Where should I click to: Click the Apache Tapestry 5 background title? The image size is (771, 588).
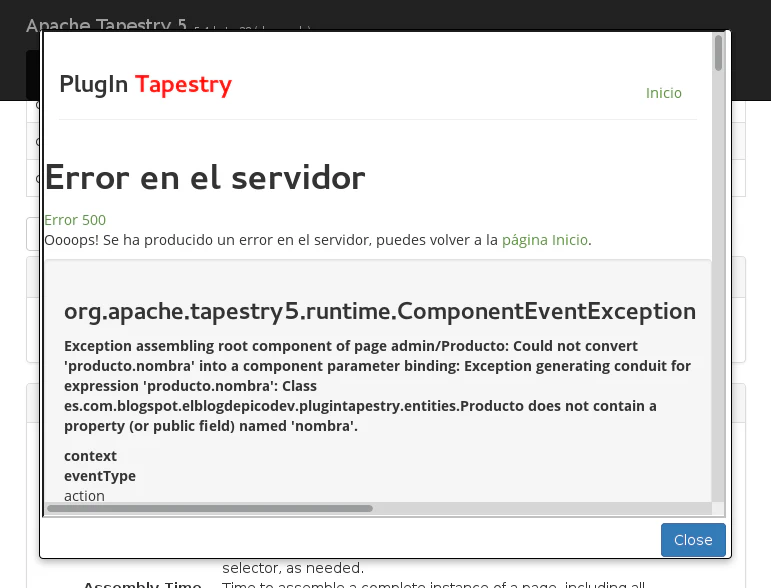[x=106, y=24]
